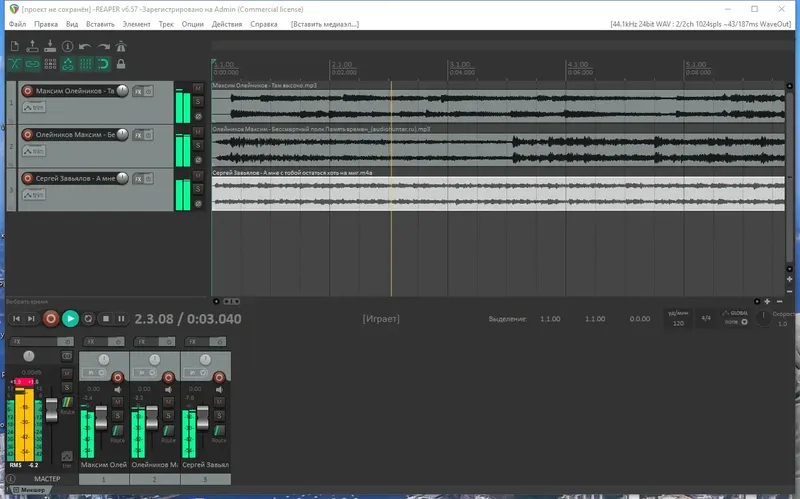This screenshot has height=499, width=800.
Task: Open the Трек menu
Action: pyautogui.click(x=166, y=24)
